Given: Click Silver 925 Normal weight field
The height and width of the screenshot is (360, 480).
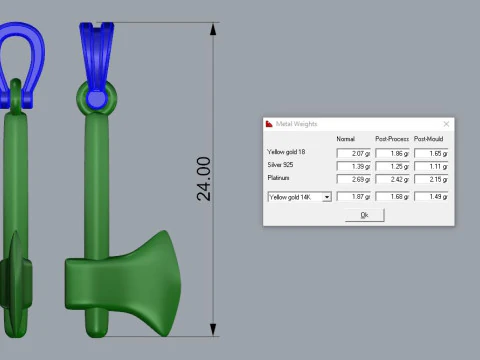Looking at the screenshot, I should 354,166.
